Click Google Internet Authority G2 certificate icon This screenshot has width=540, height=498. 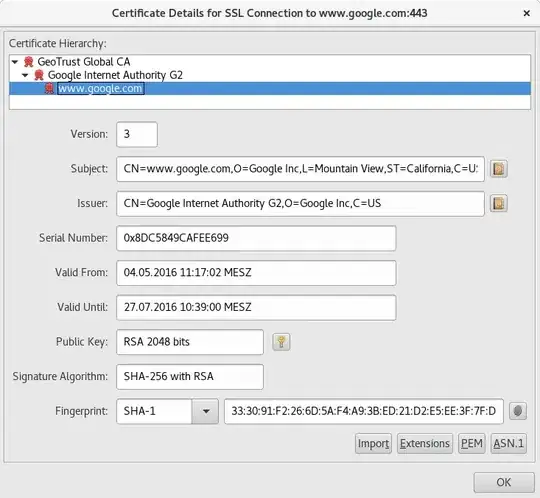pos(39,75)
